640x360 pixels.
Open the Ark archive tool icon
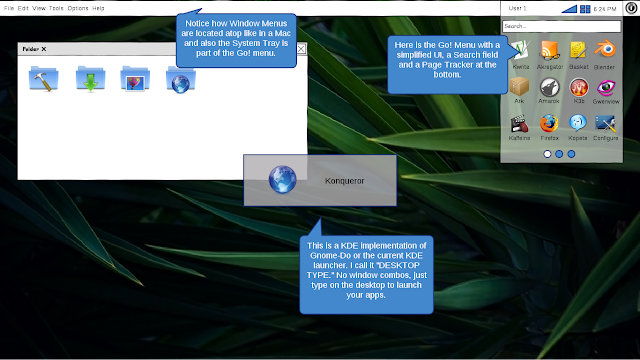(519, 86)
